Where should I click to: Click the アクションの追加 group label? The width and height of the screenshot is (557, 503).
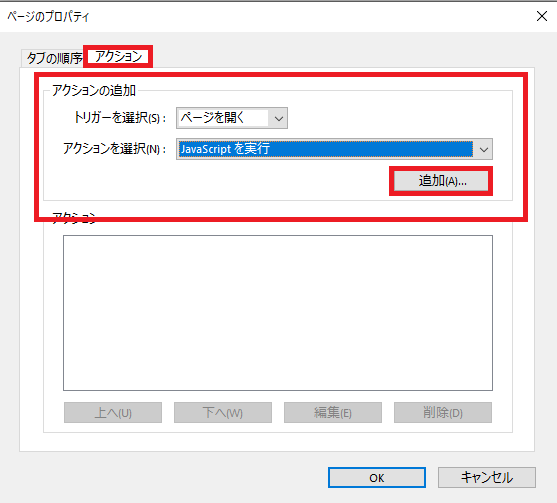pyautogui.click(x=94, y=91)
